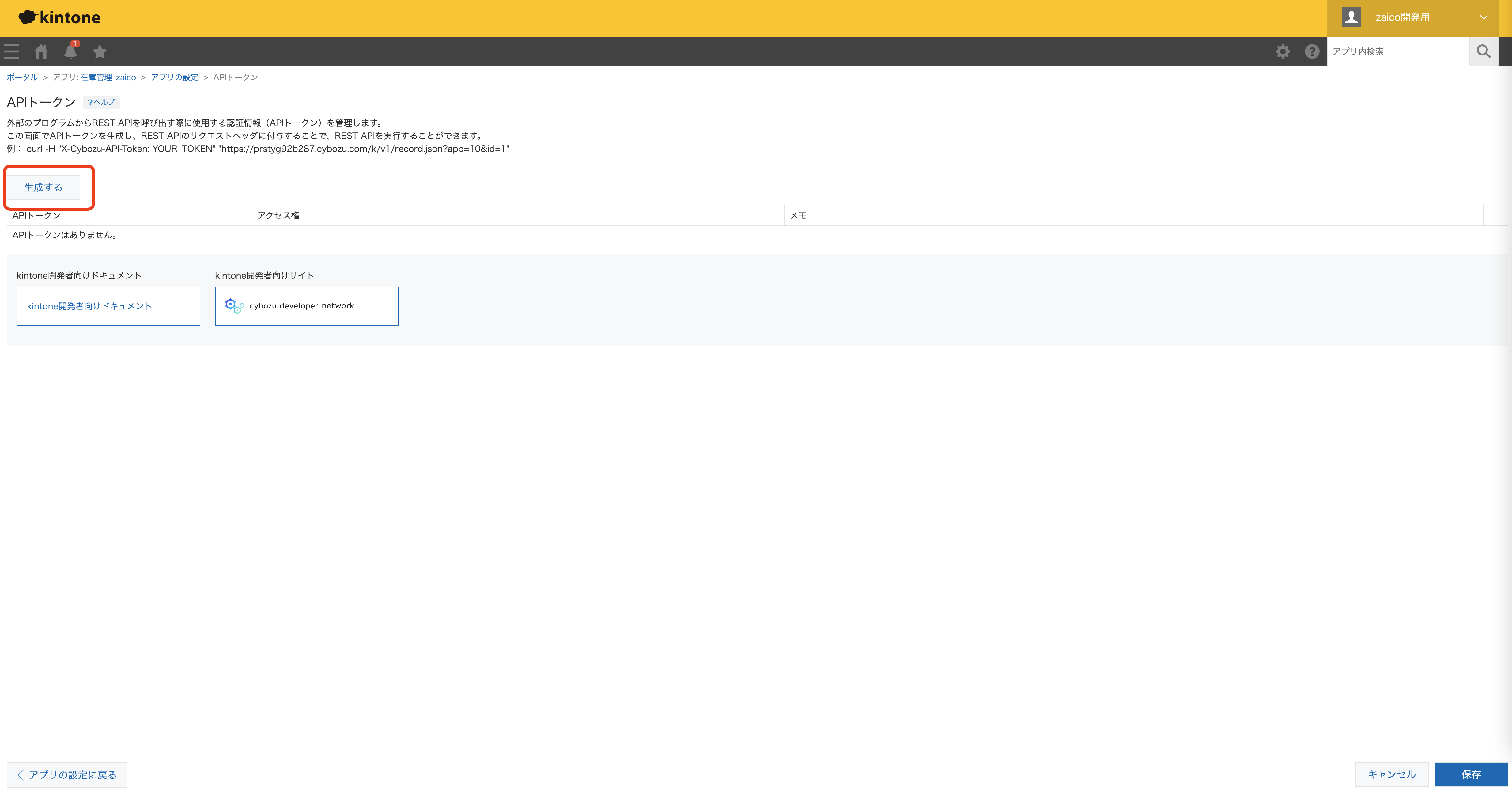
Task: Open the 在庫管理_zaico app breadcrumb link
Action: point(108,78)
